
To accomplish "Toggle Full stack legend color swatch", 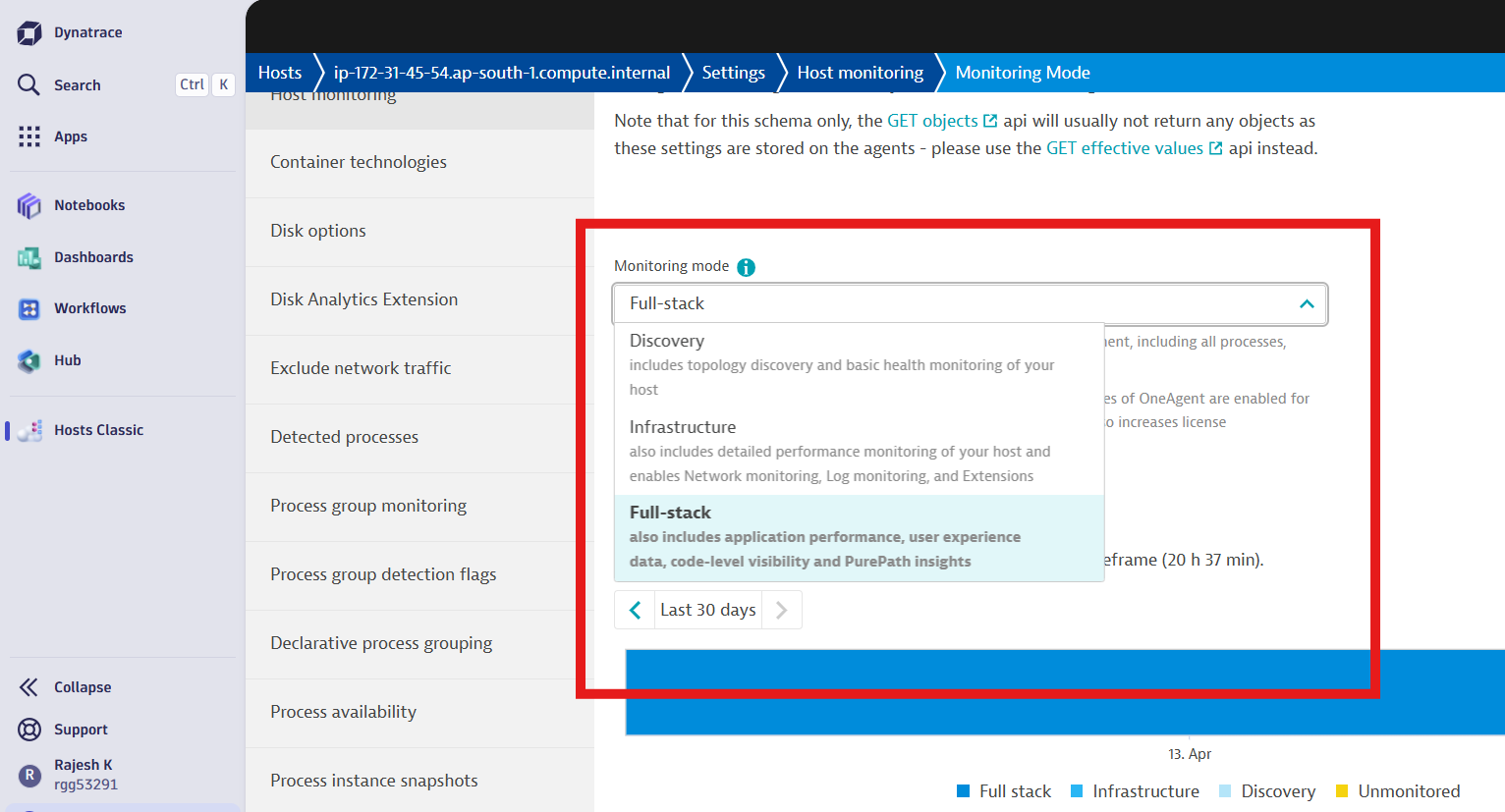I will point(964,791).
